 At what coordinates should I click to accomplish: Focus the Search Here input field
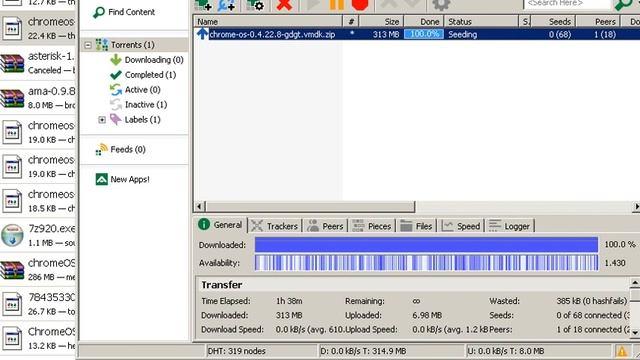click(567, 4)
